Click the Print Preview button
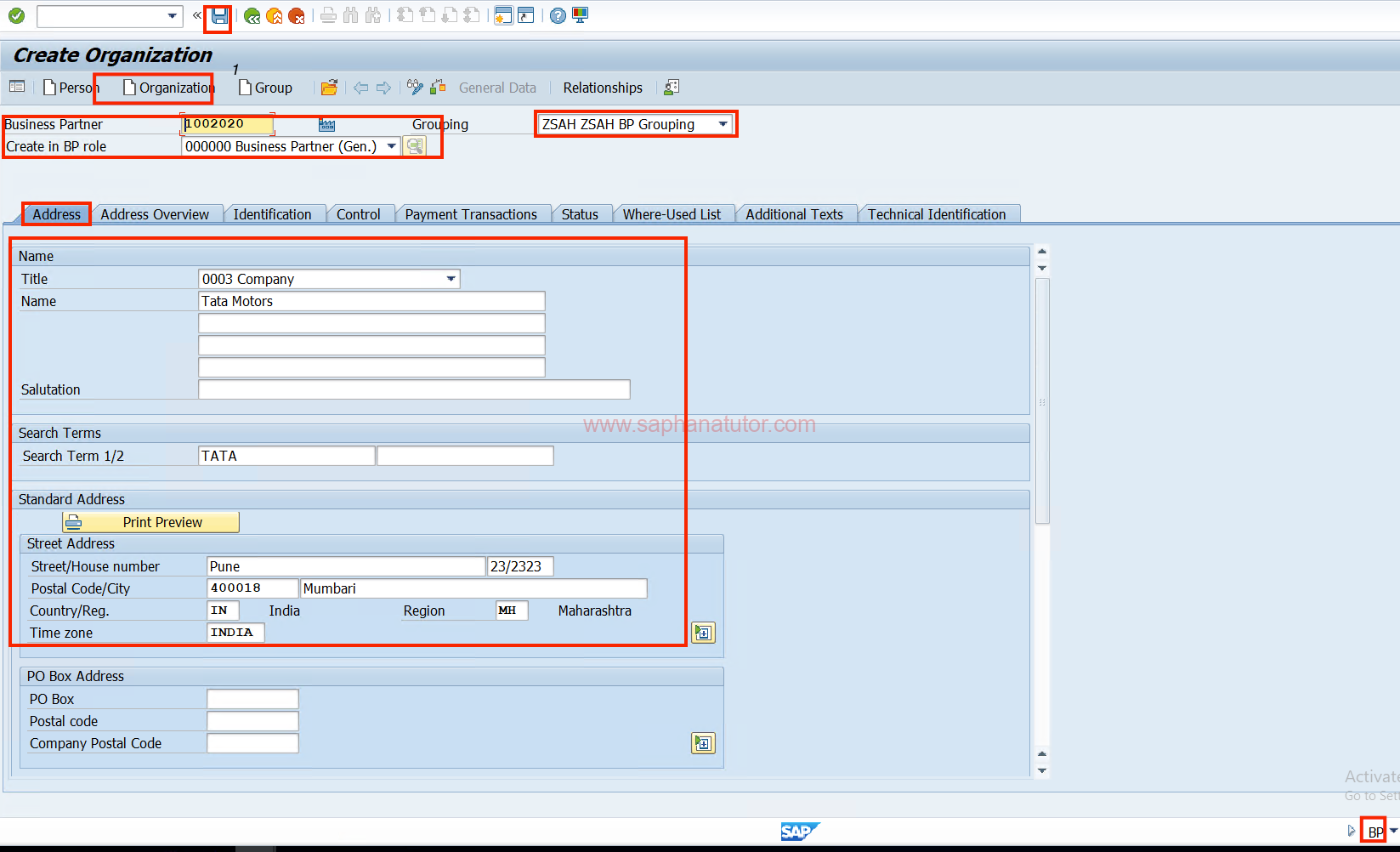1400x852 pixels. (x=150, y=522)
